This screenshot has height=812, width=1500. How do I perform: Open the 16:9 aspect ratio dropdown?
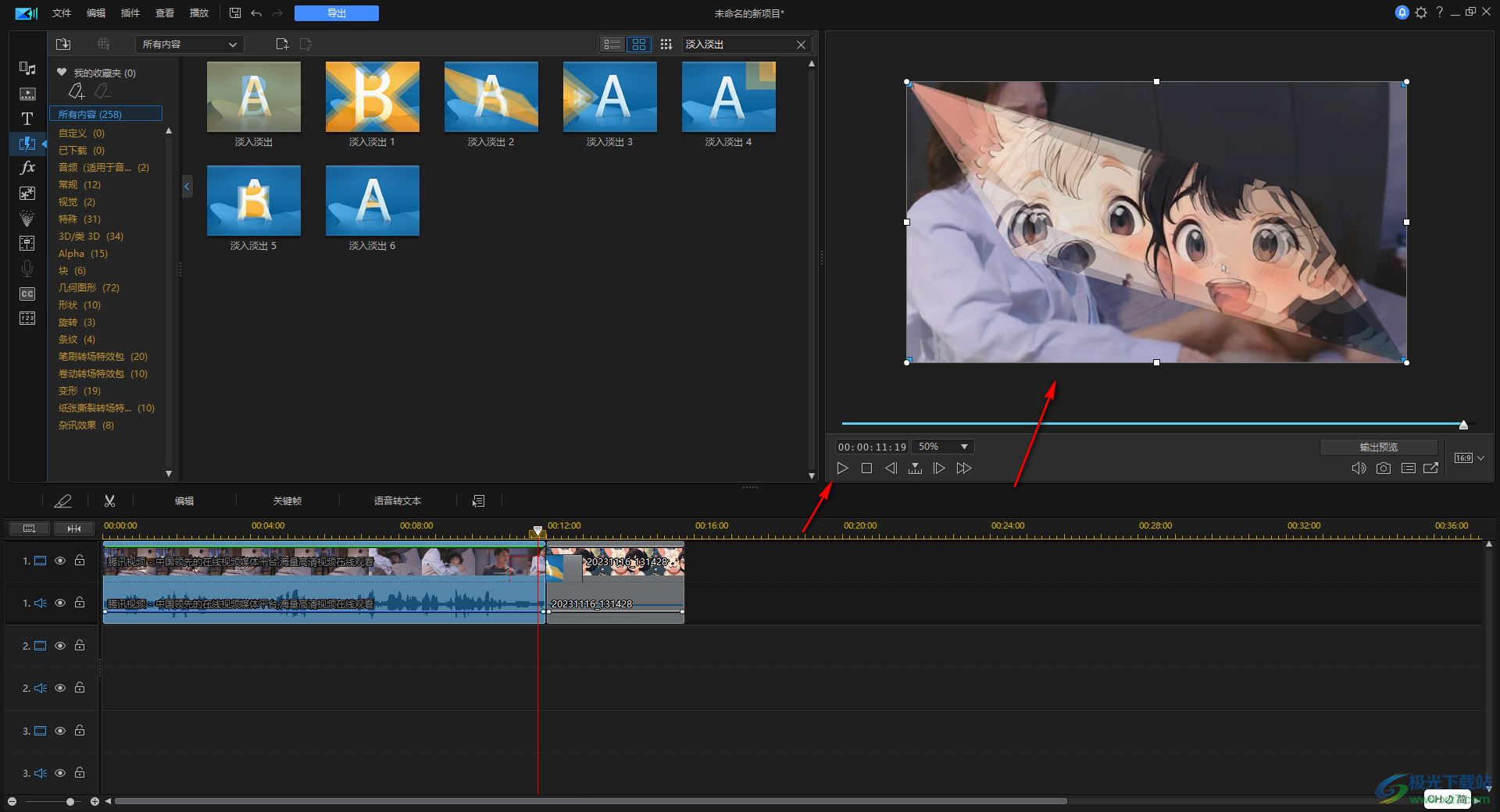pos(1469,458)
